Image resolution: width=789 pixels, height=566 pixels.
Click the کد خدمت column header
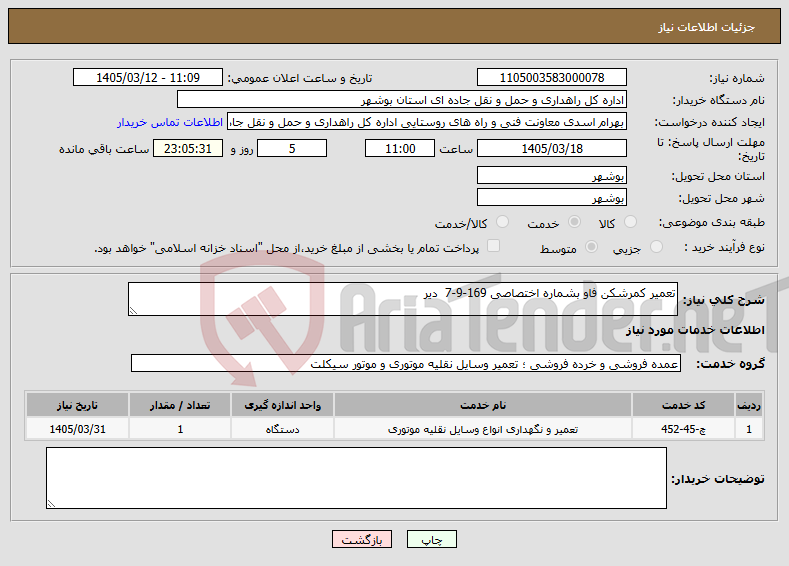pos(683,405)
